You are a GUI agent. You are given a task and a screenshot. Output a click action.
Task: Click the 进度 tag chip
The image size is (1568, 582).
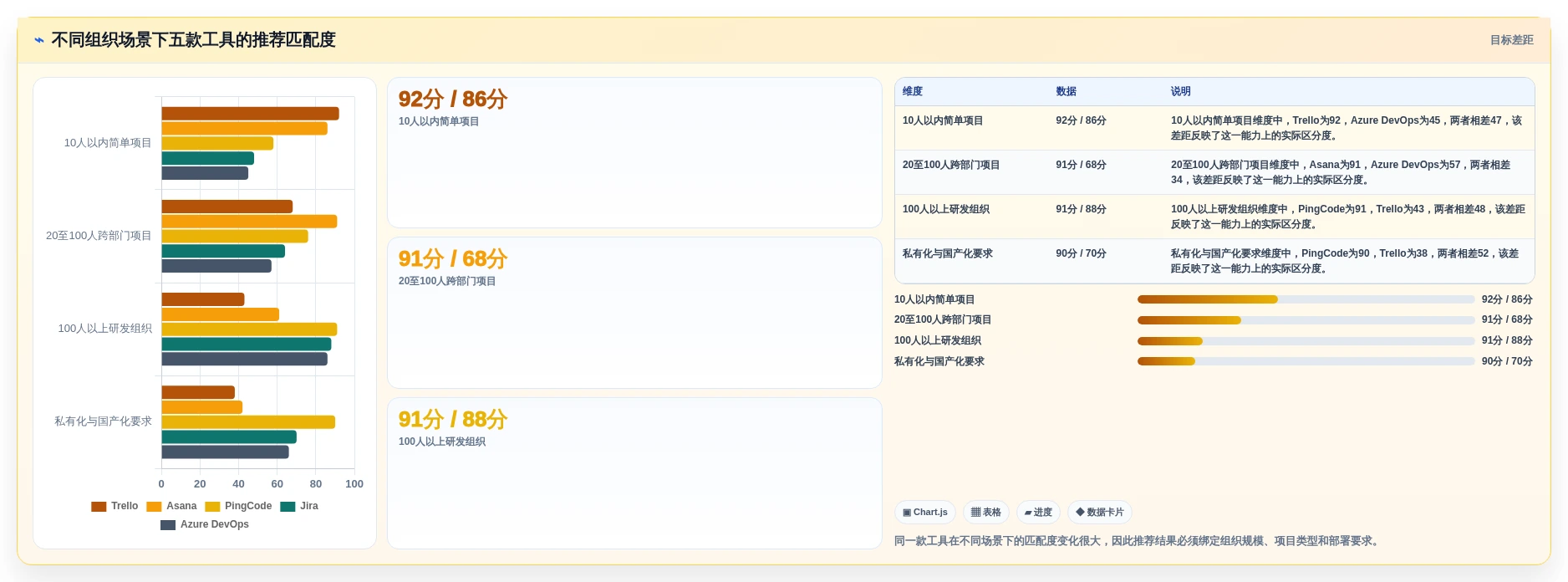pyautogui.click(x=1038, y=512)
